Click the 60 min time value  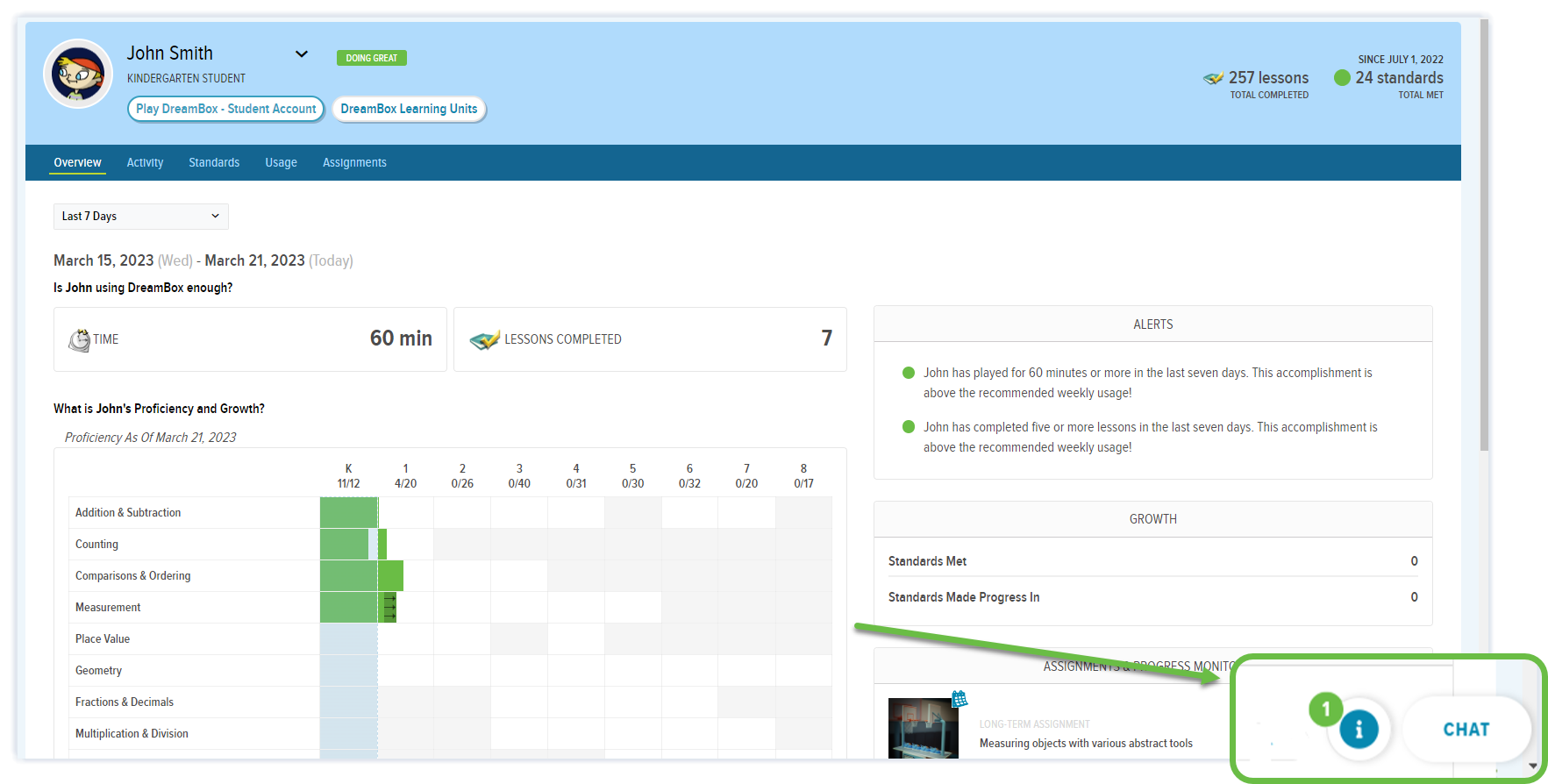pyautogui.click(x=401, y=339)
